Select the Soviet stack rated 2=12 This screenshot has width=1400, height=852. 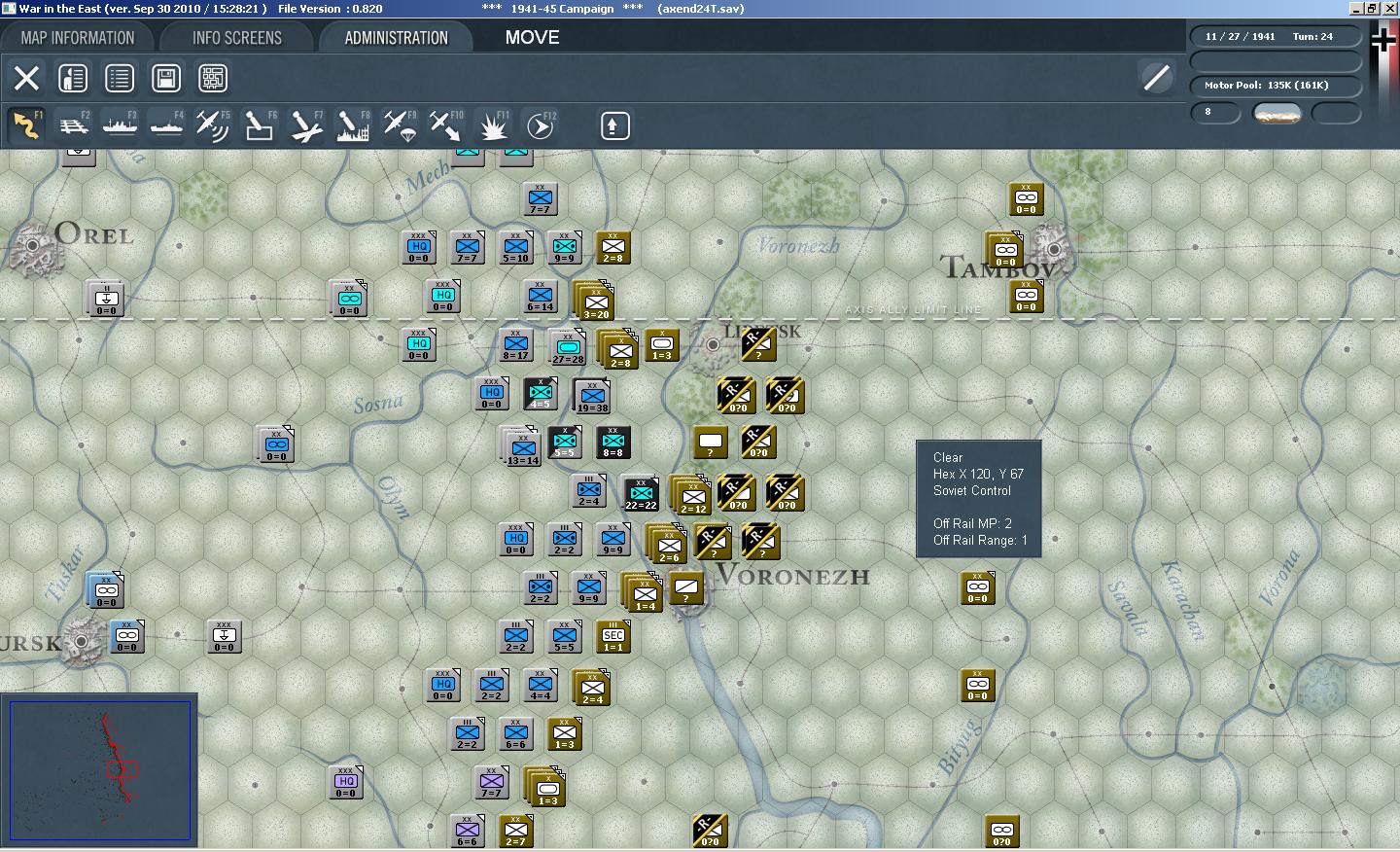point(691,495)
